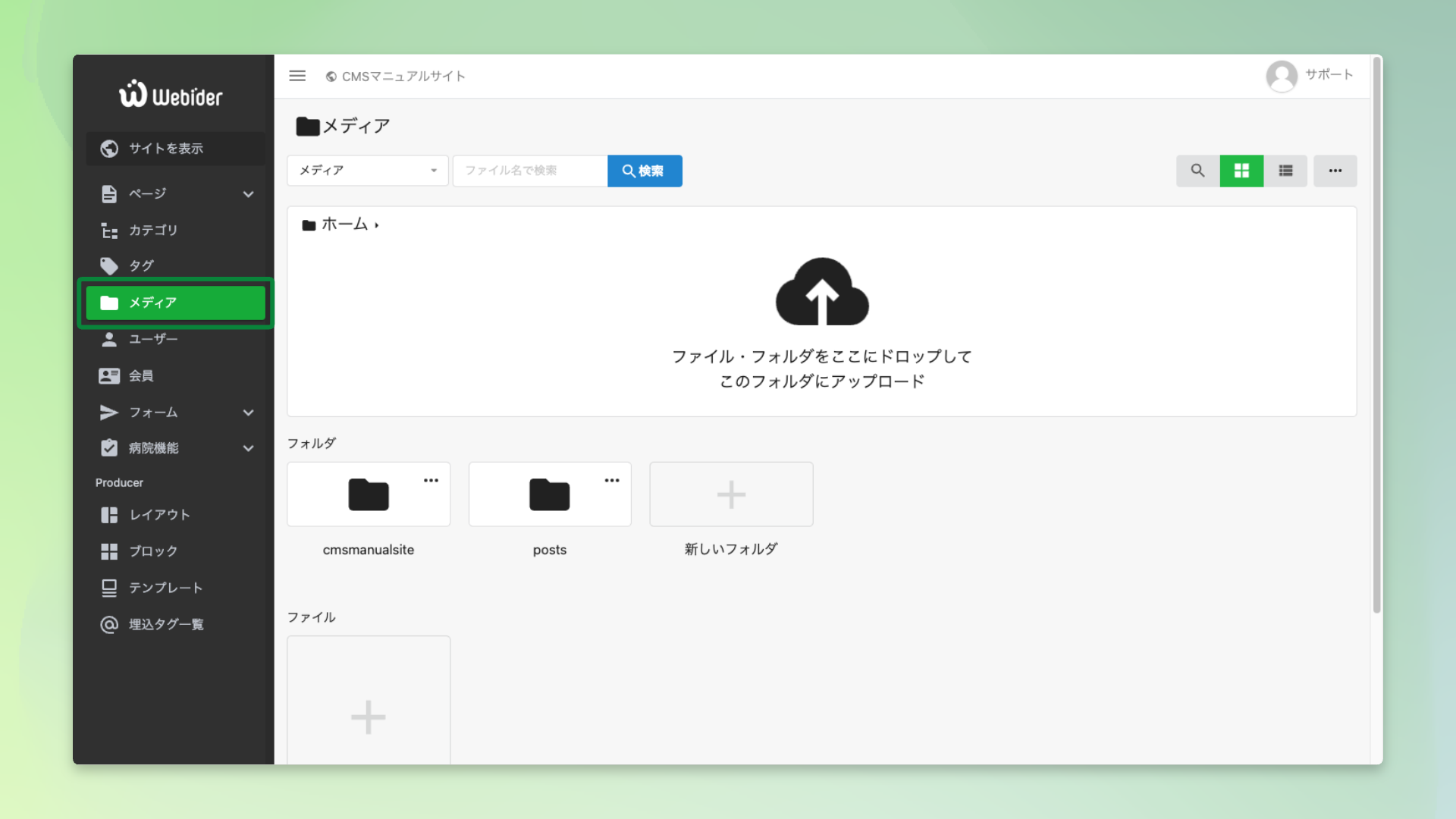Viewport: 1456px width, 819px height.
Task: Open the カテゴリ menu item
Action: (x=153, y=230)
